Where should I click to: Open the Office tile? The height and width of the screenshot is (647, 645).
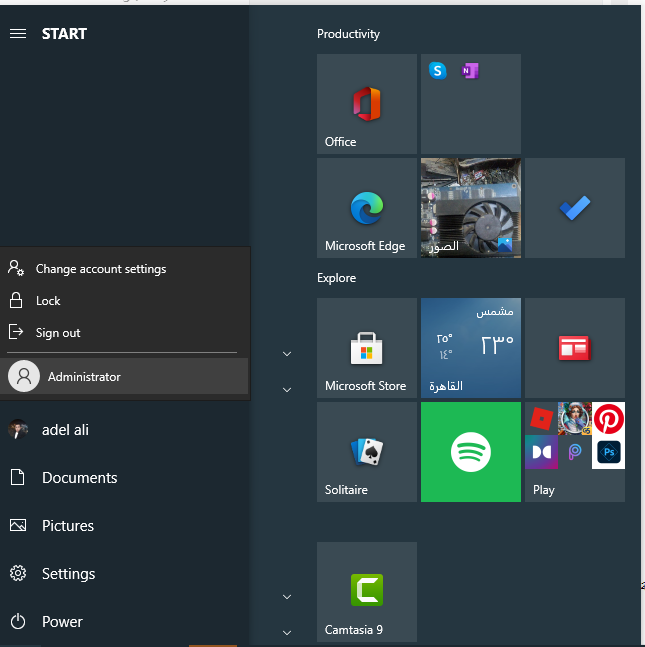pos(367,104)
